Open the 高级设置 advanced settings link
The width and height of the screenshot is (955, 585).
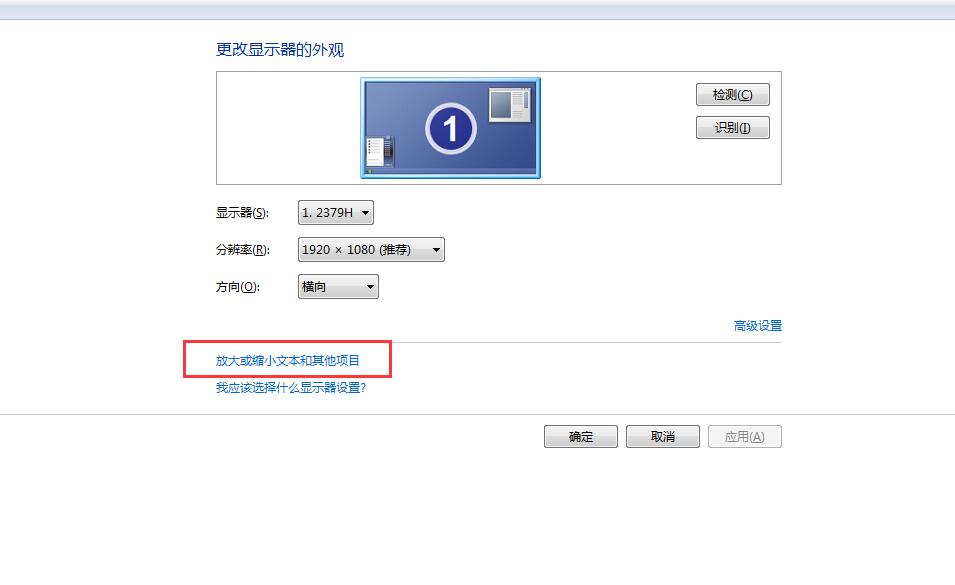click(x=758, y=326)
